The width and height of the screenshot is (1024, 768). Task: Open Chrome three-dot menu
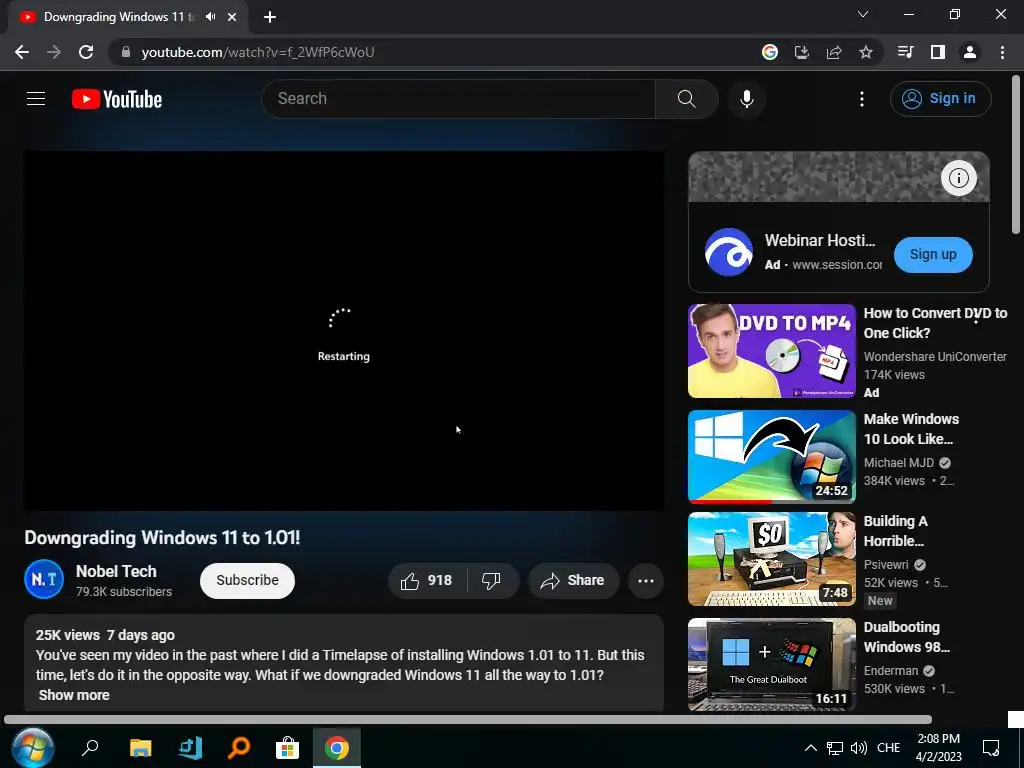click(x=1002, y=52)
